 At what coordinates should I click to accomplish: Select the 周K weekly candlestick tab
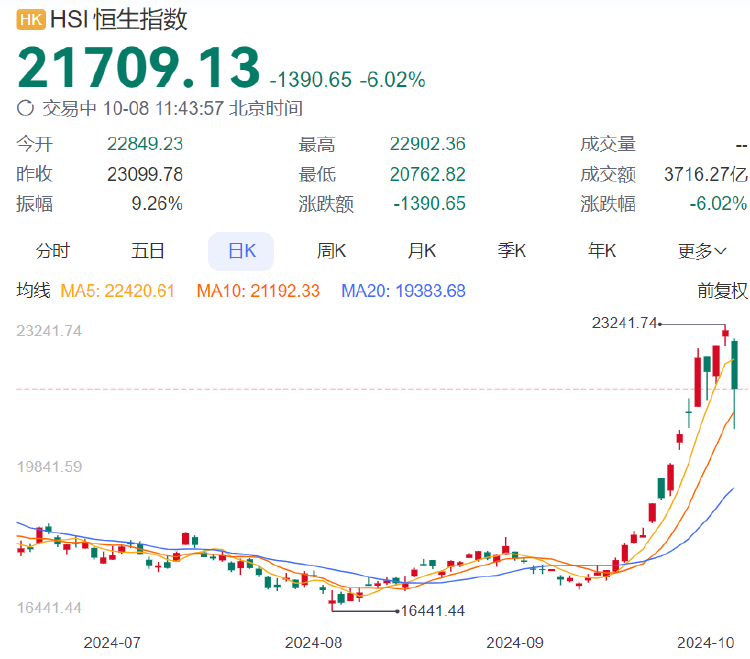(x=331, y=251)
